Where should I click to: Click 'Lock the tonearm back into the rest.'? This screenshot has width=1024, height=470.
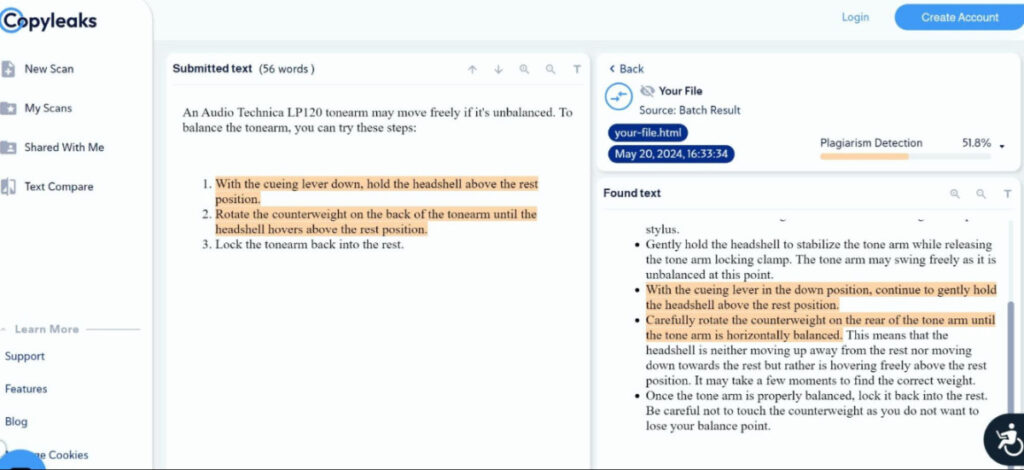[x=310, y=245]
